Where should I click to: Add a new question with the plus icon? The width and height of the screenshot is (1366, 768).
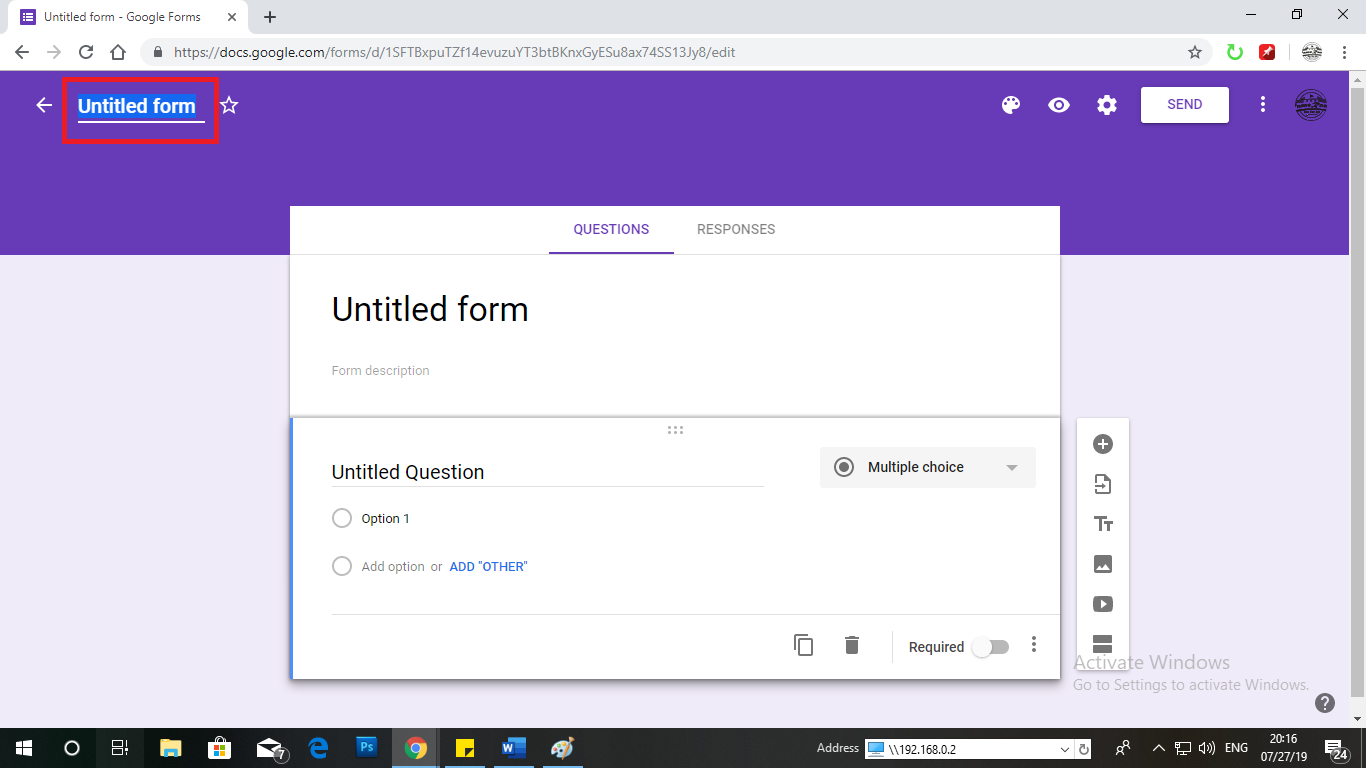pyautogui.click(x=1101, y=443)
